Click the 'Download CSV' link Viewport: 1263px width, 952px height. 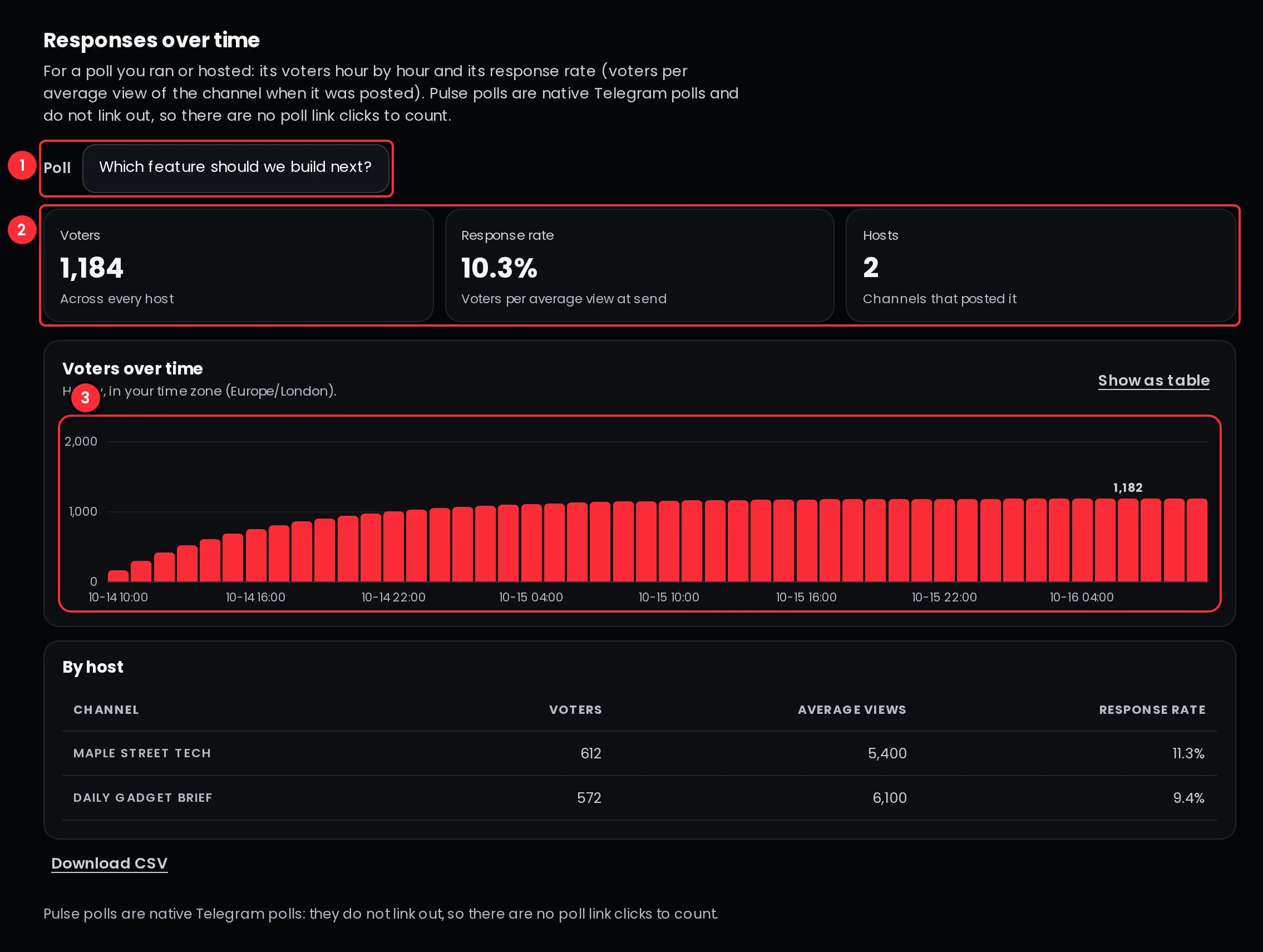(109, 863)
